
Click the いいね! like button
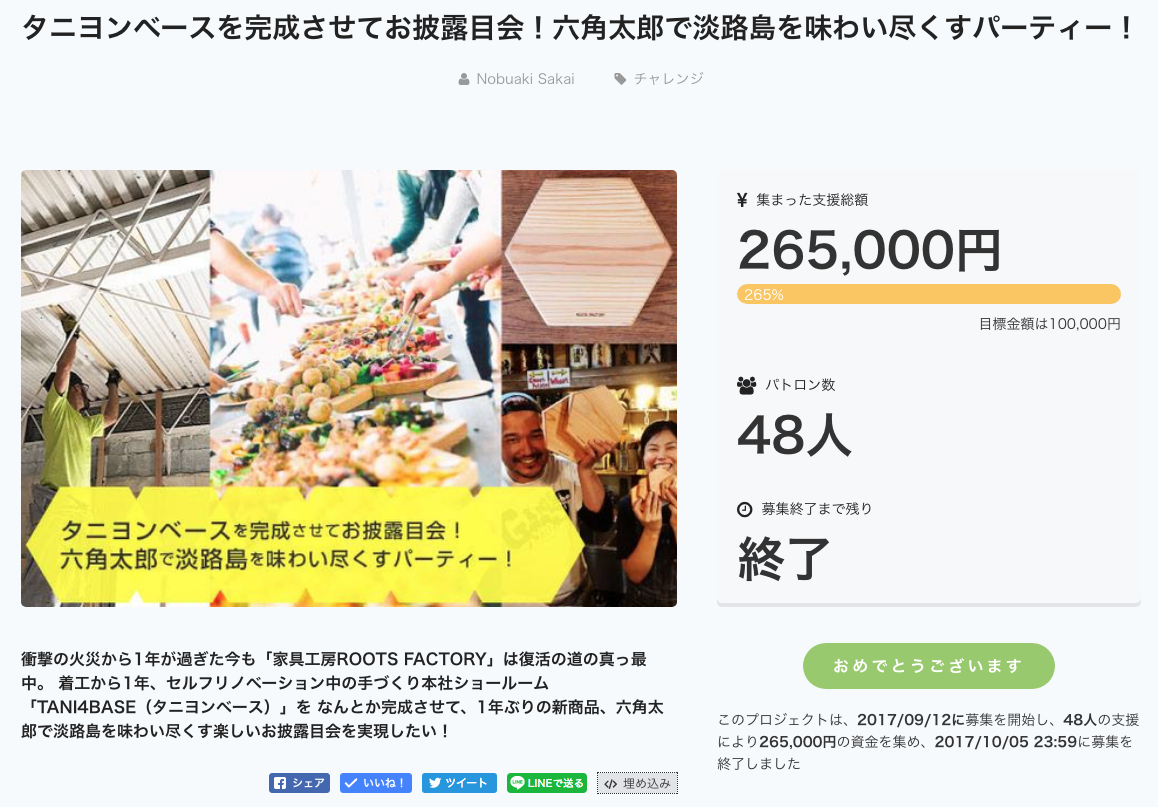pyautogui.click(x=375, y=783)
